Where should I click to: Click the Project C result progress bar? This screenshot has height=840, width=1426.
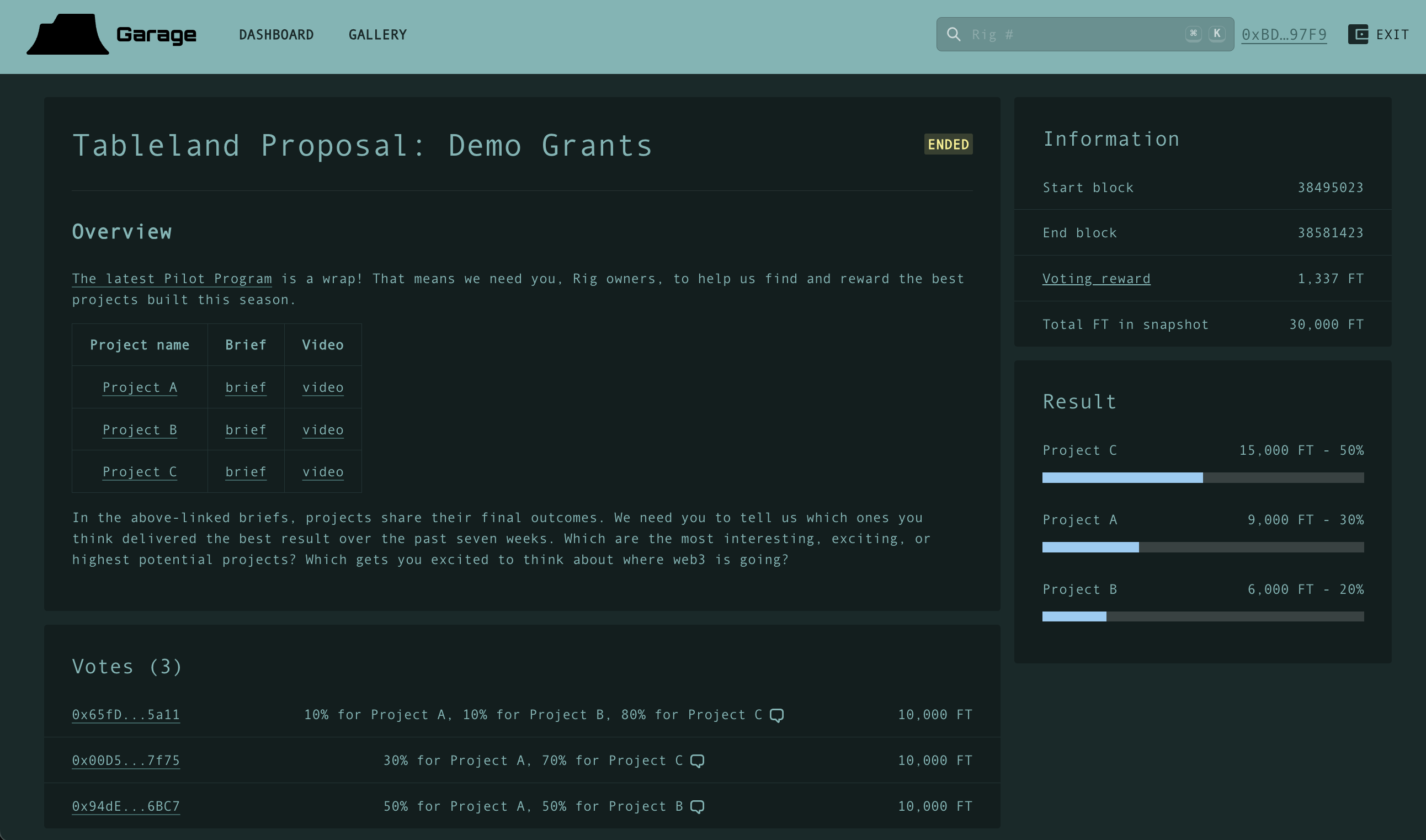[1202, 478]
